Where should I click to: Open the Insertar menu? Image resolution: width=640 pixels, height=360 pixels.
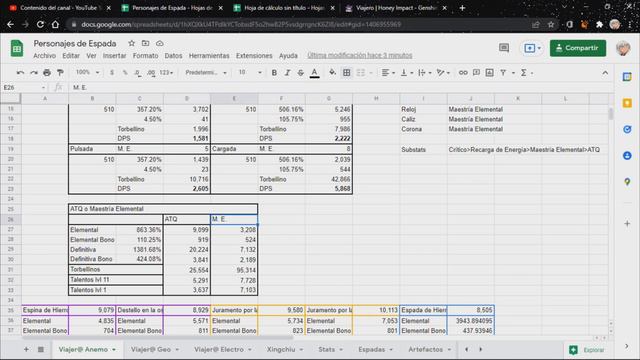[114, 56]
